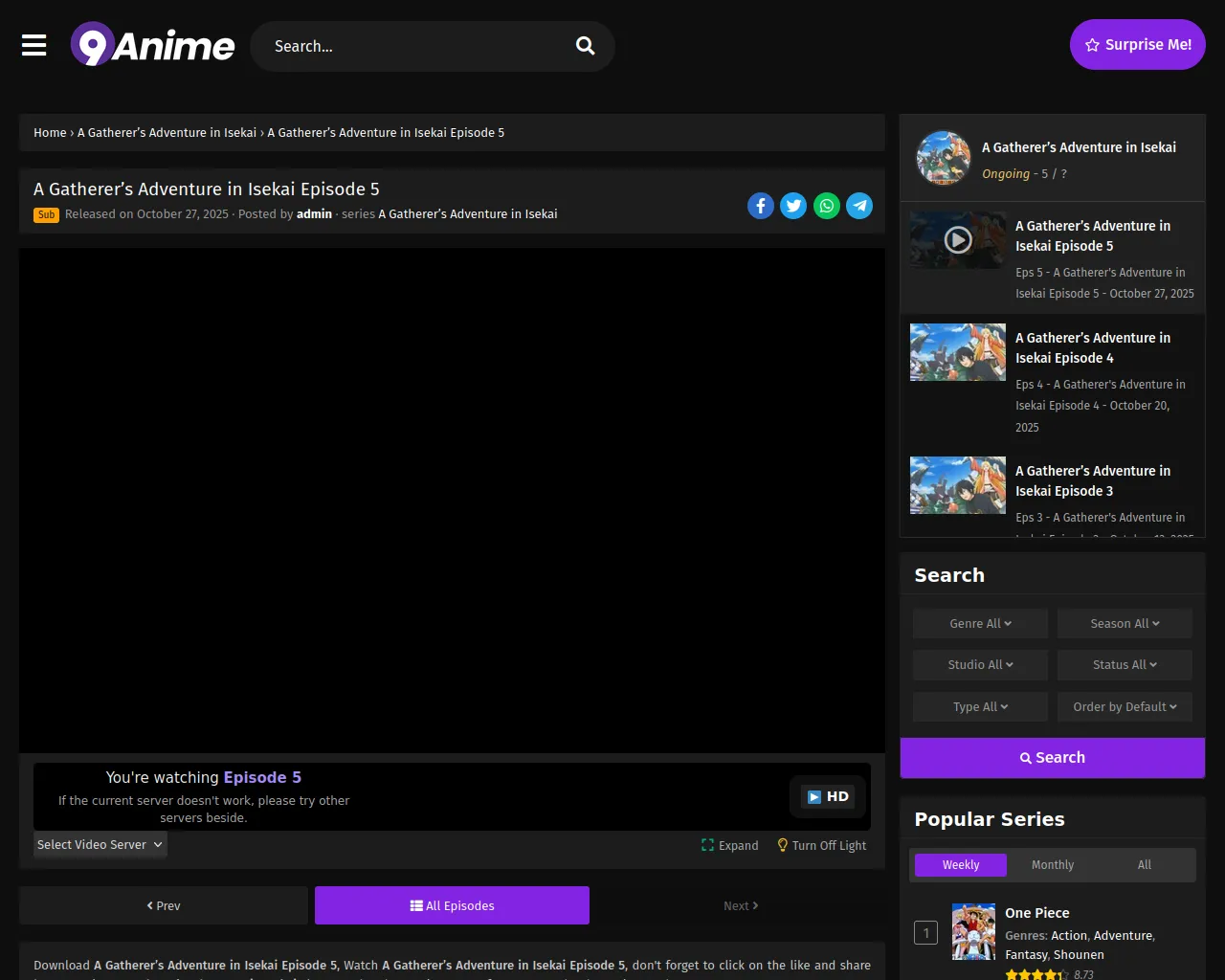Open the hamburger menu icon
Screen dimensions: 1225x980
click(x=34, y=45)
